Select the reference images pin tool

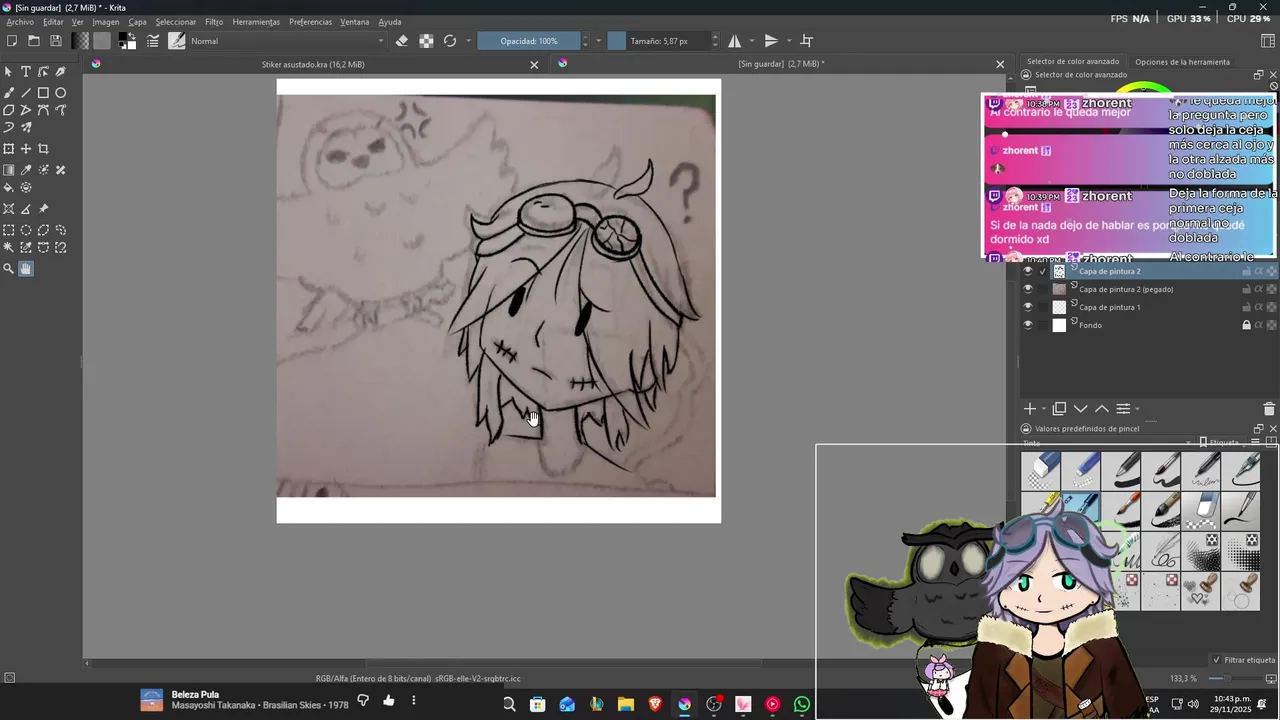click(43, 209)
